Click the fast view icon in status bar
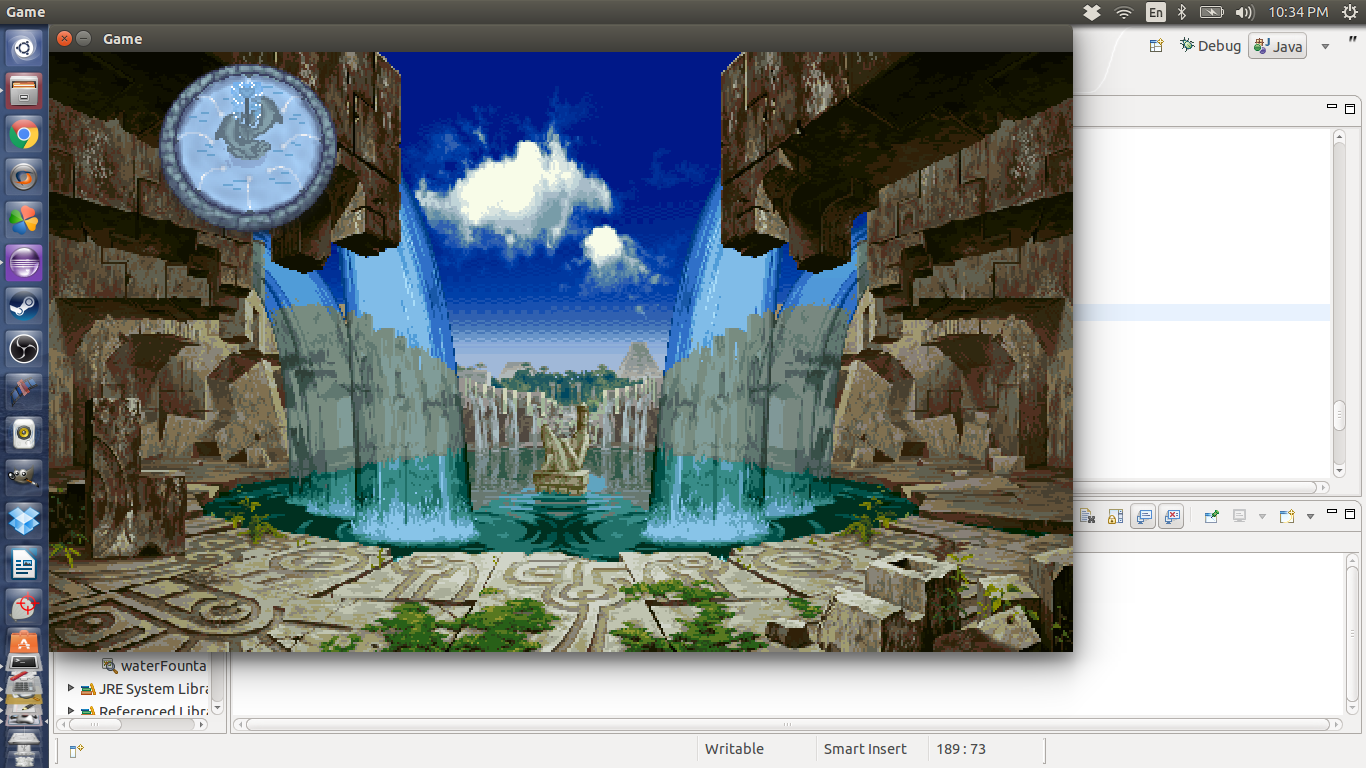This screenshot has width=1366, height=768. 78,750
